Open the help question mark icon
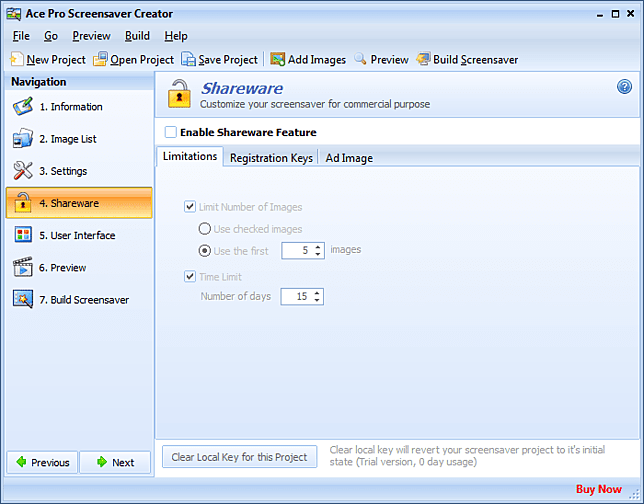644x504 pixels. [x=624, y=87]
